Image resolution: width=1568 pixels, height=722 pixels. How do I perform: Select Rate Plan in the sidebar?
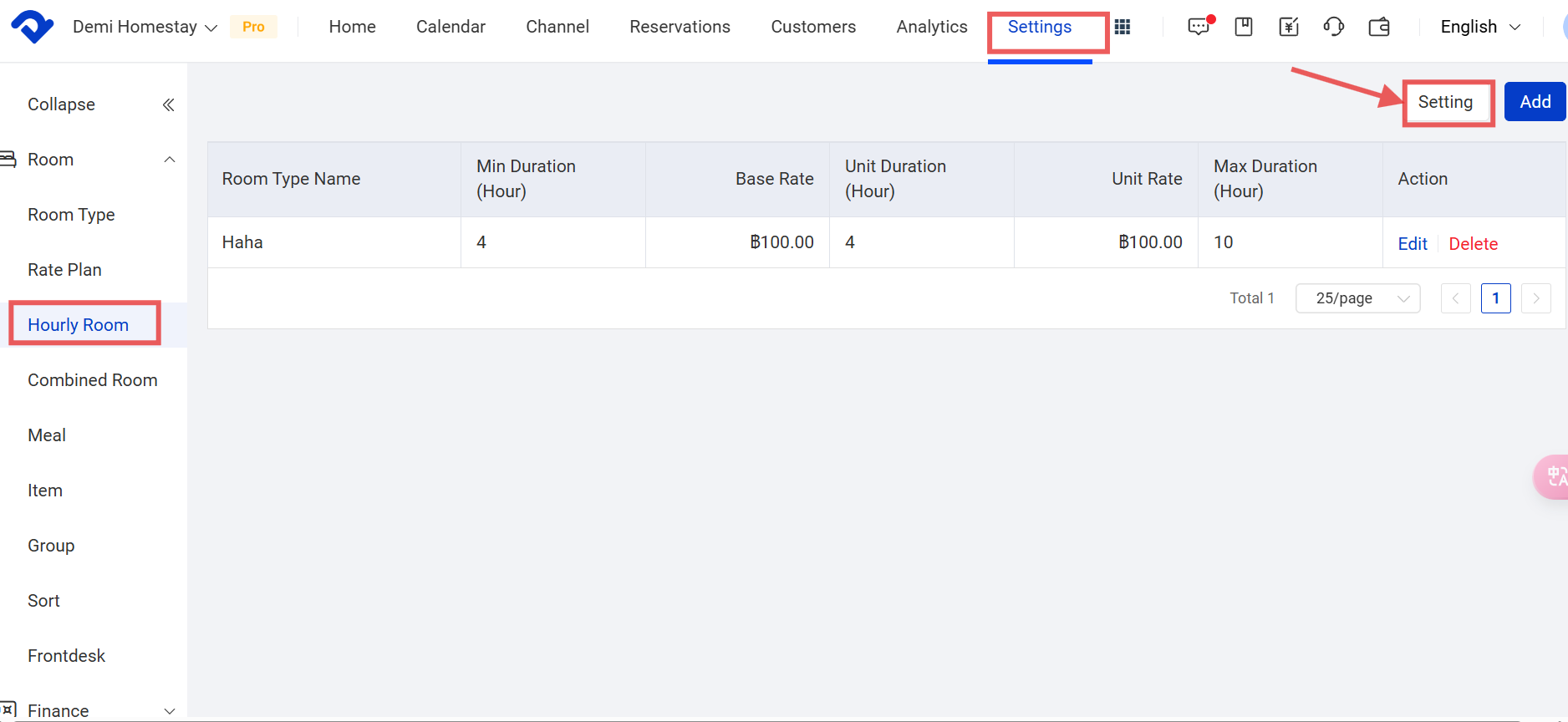[64, 270]
